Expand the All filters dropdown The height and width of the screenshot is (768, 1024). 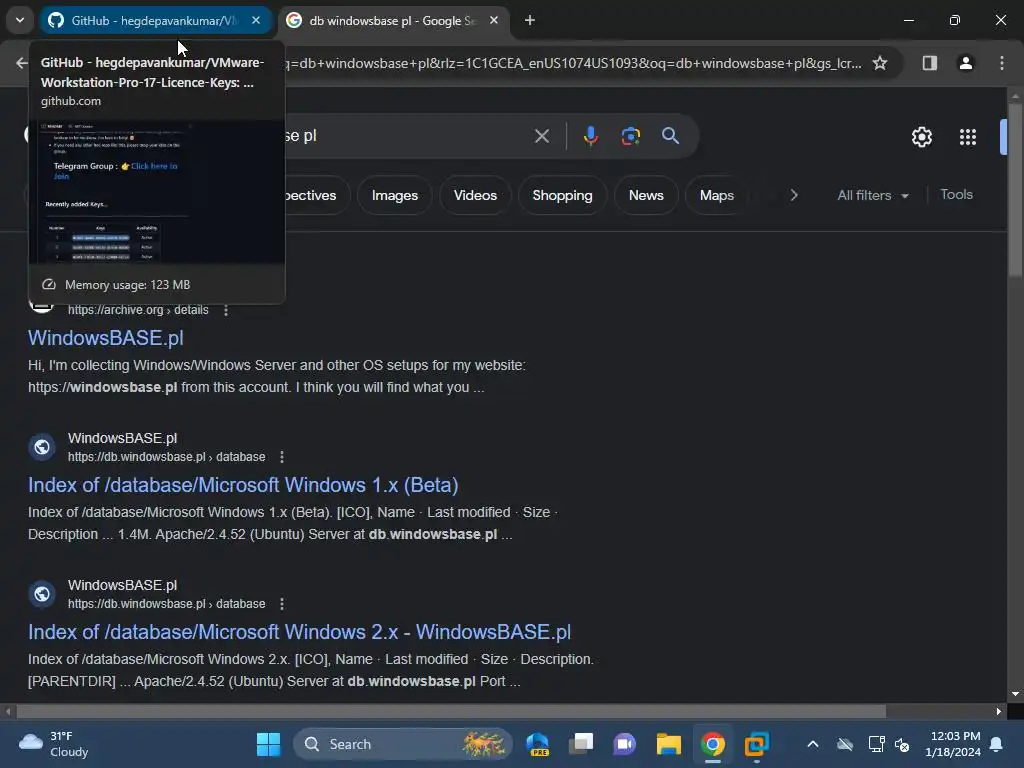pyautogui.click(x=872, y=195)
